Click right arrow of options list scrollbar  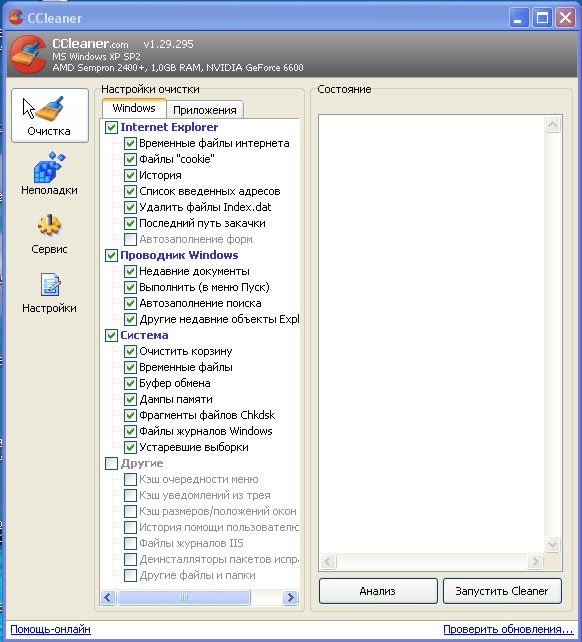coord(290,597)
